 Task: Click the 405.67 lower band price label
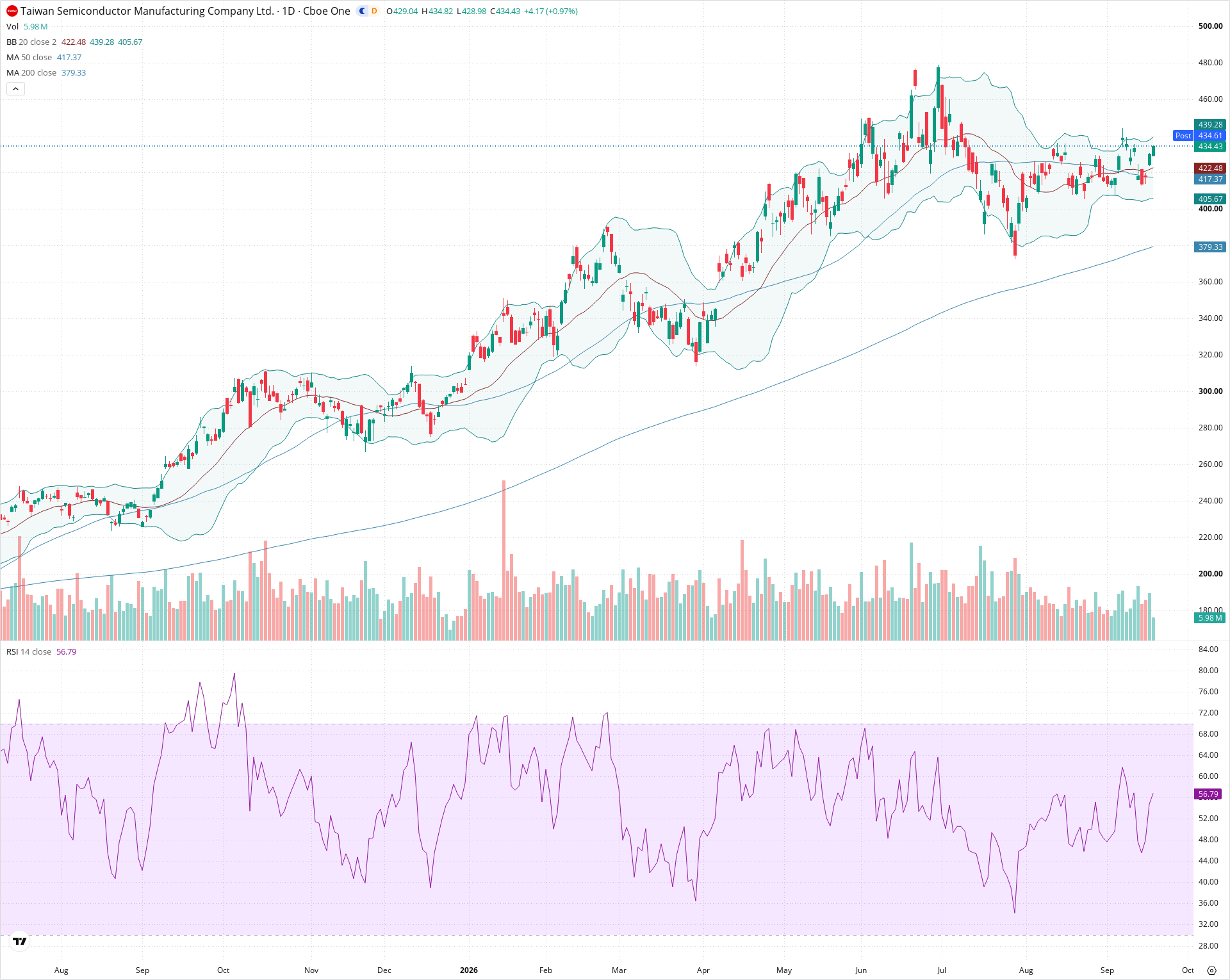pos(1210,199)
